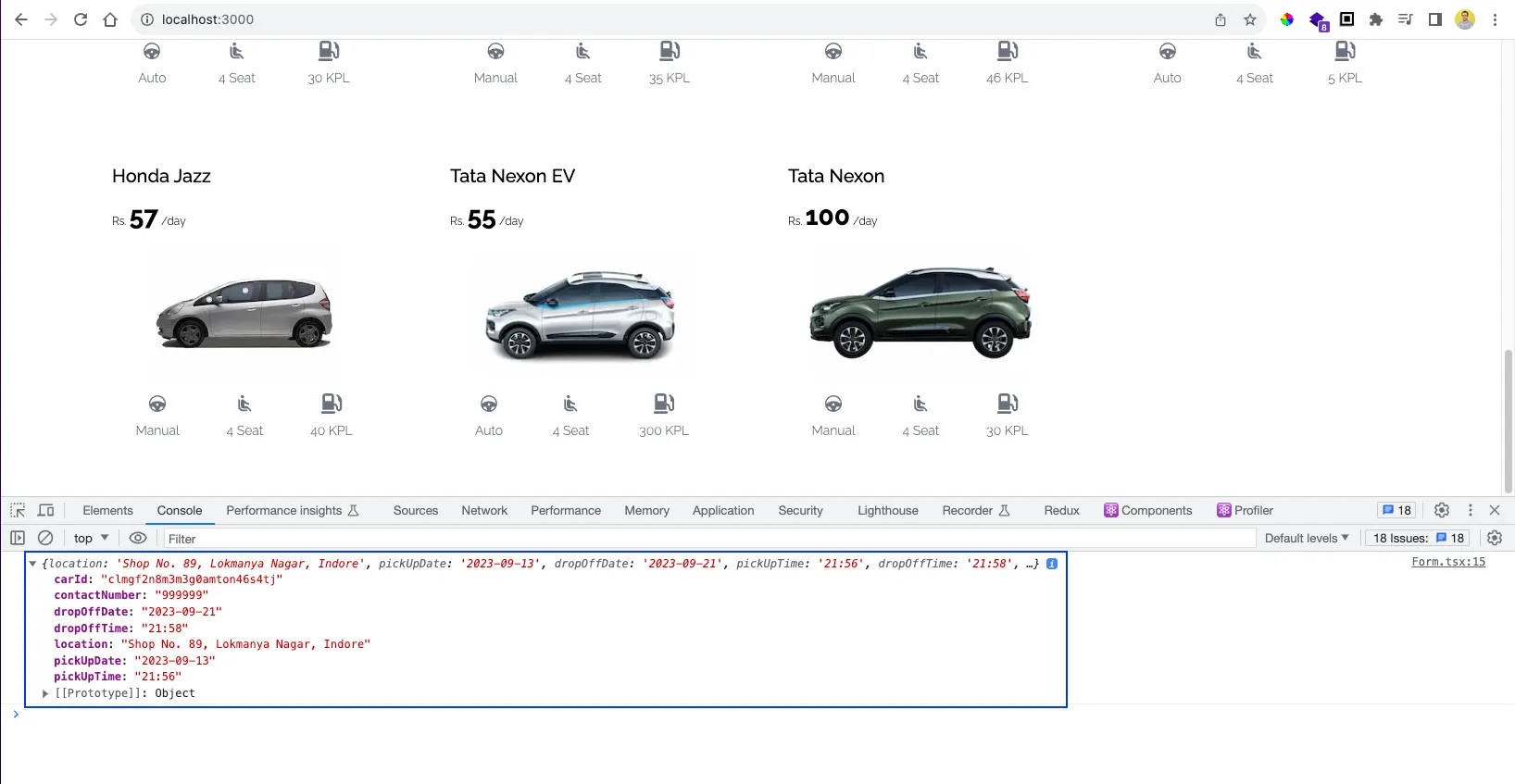Click the site info icon in address bar
Image resolution: width=1515 pixels, height=784 pixels.
pyautogui.click(x=147, y=19)
